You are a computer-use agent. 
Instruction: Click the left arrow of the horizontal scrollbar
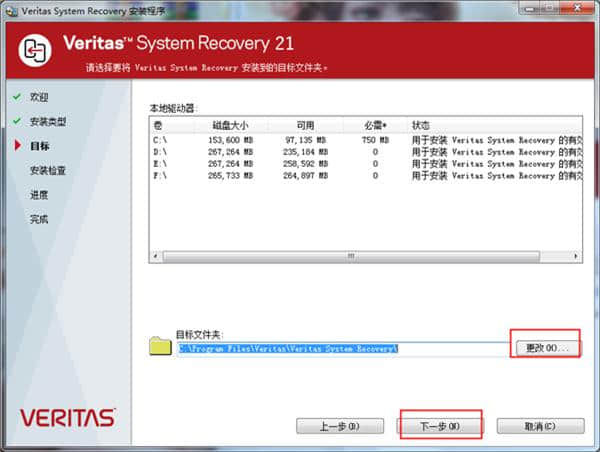156,257
